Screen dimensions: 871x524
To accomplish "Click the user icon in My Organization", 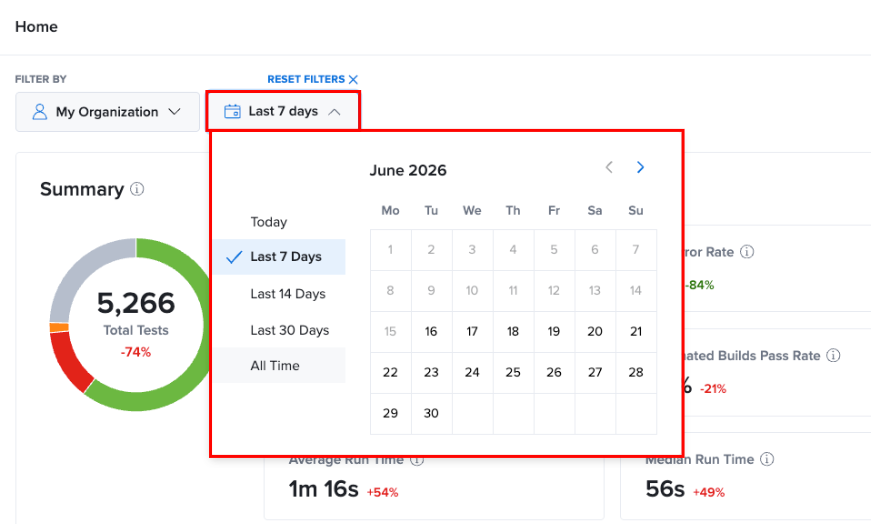I will pyautogui.click(x=39, y=112).
